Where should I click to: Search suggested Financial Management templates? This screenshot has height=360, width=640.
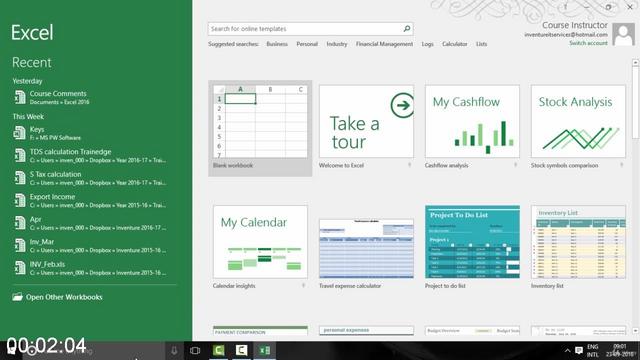(x=384, y=44)
